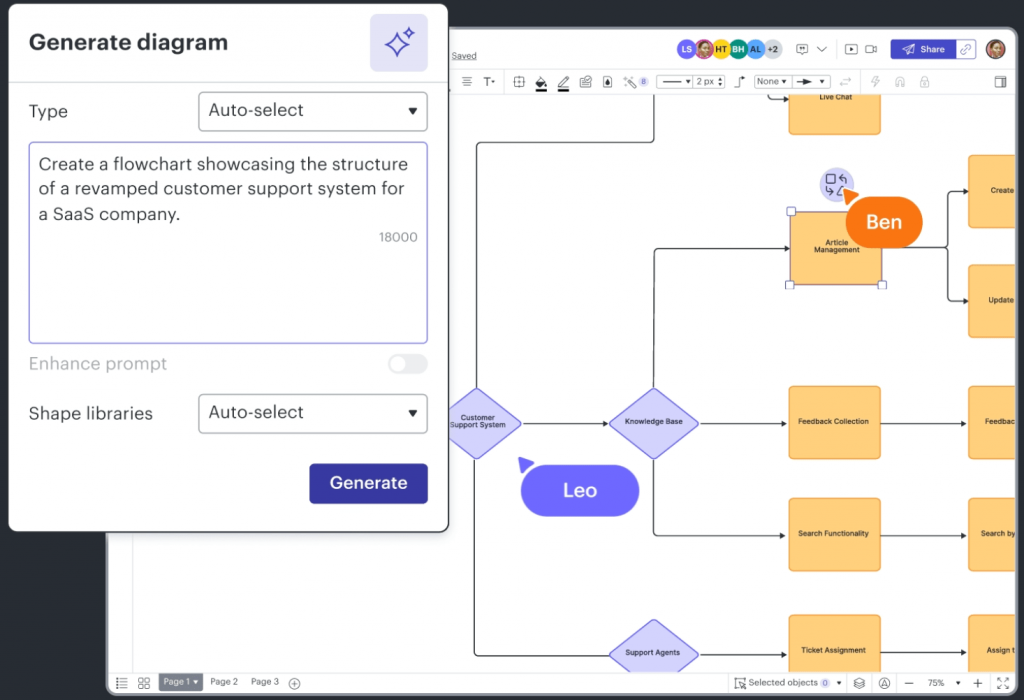Click the sparkle icon in Generate diagram panel
The image size is (1024, 700).
point(399,43)
